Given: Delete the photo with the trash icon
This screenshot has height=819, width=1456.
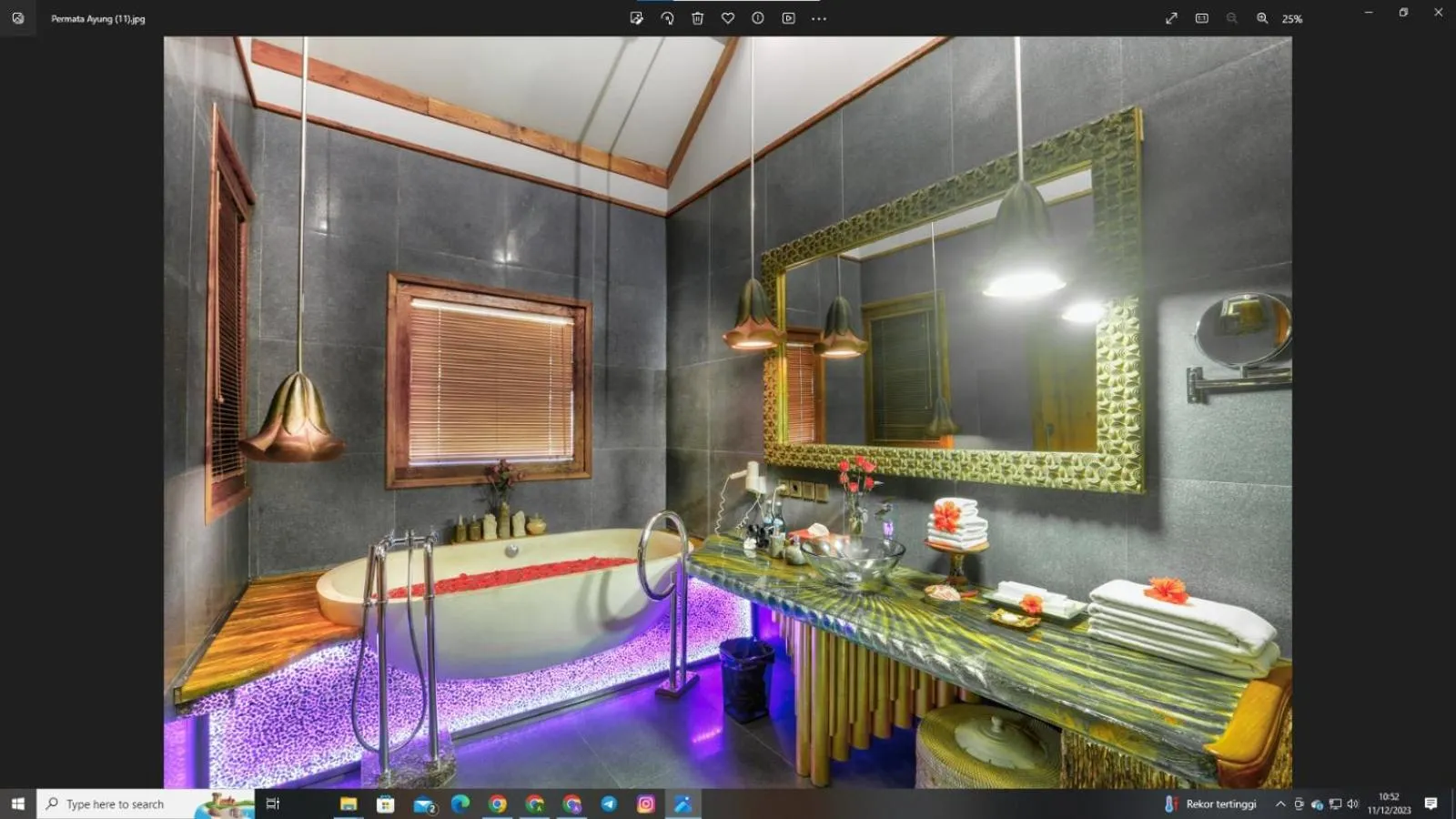Looking at the screenshot, I should point(697,18).
